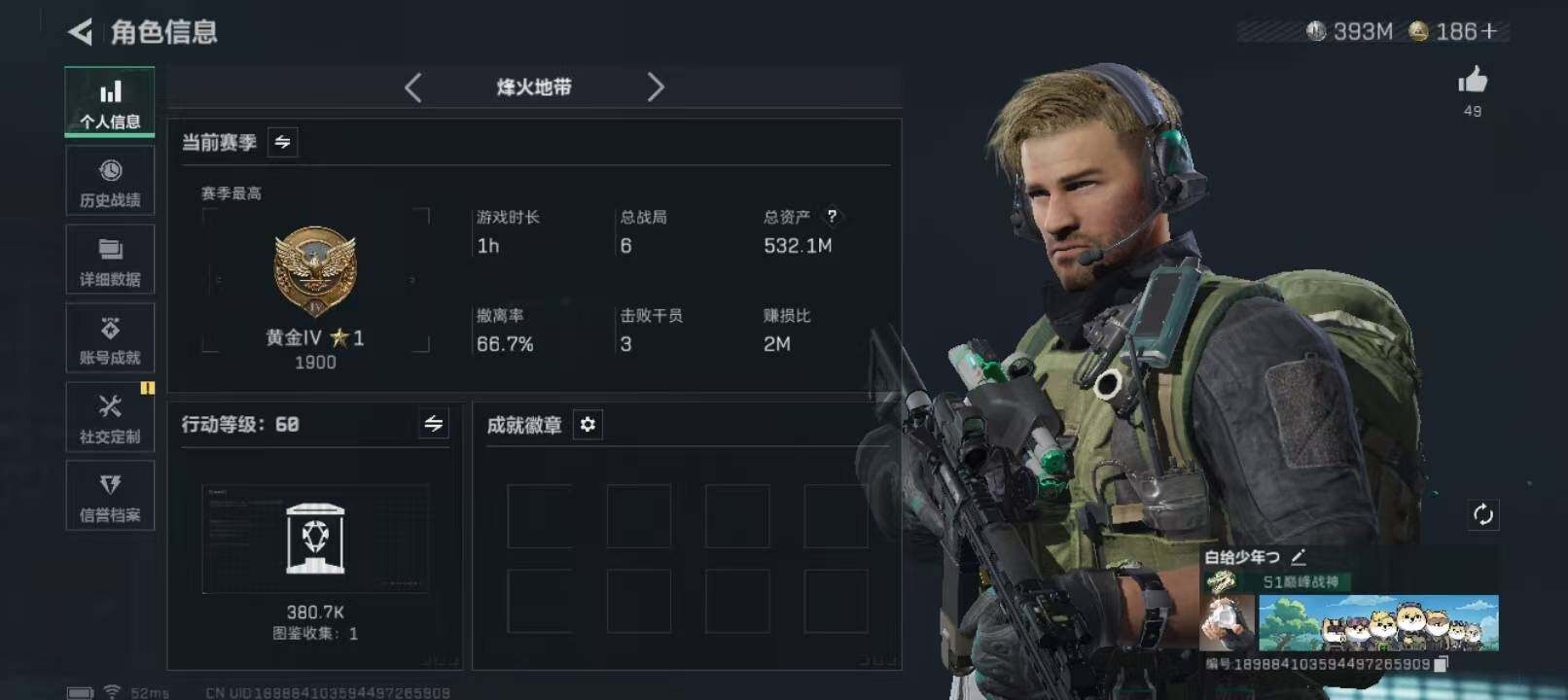Open the 个人信息 tab

[110, 102]
